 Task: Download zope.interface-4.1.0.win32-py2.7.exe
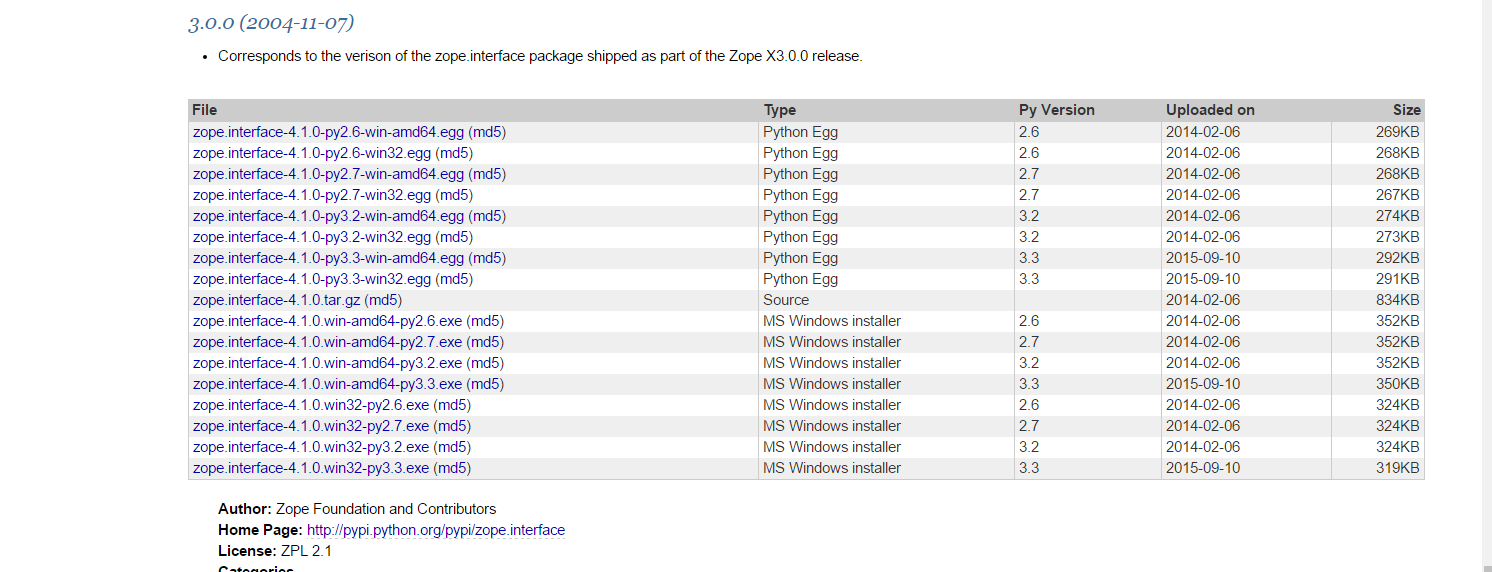311,426
